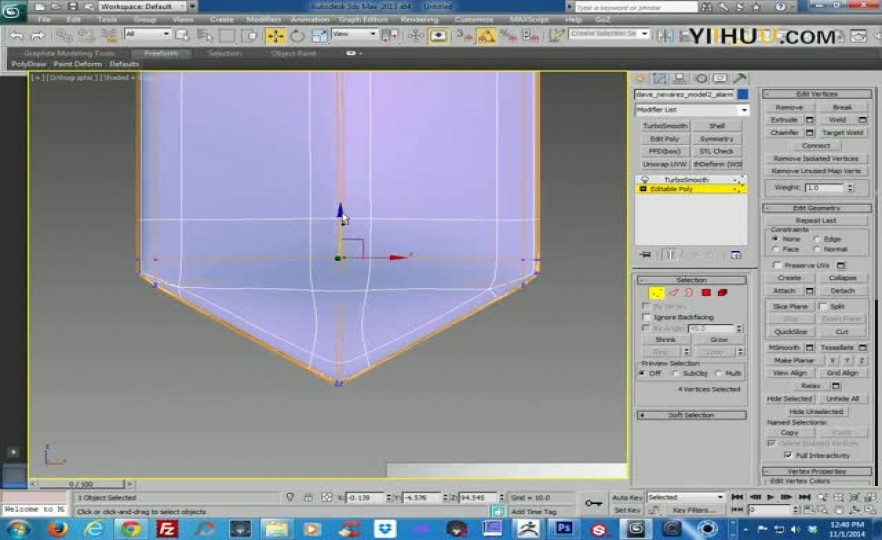This screenshot has width=882, height=540.
Task: Collapse the Edit Geometry rollout
Action: pyautogui.click(x=817, y=208)
